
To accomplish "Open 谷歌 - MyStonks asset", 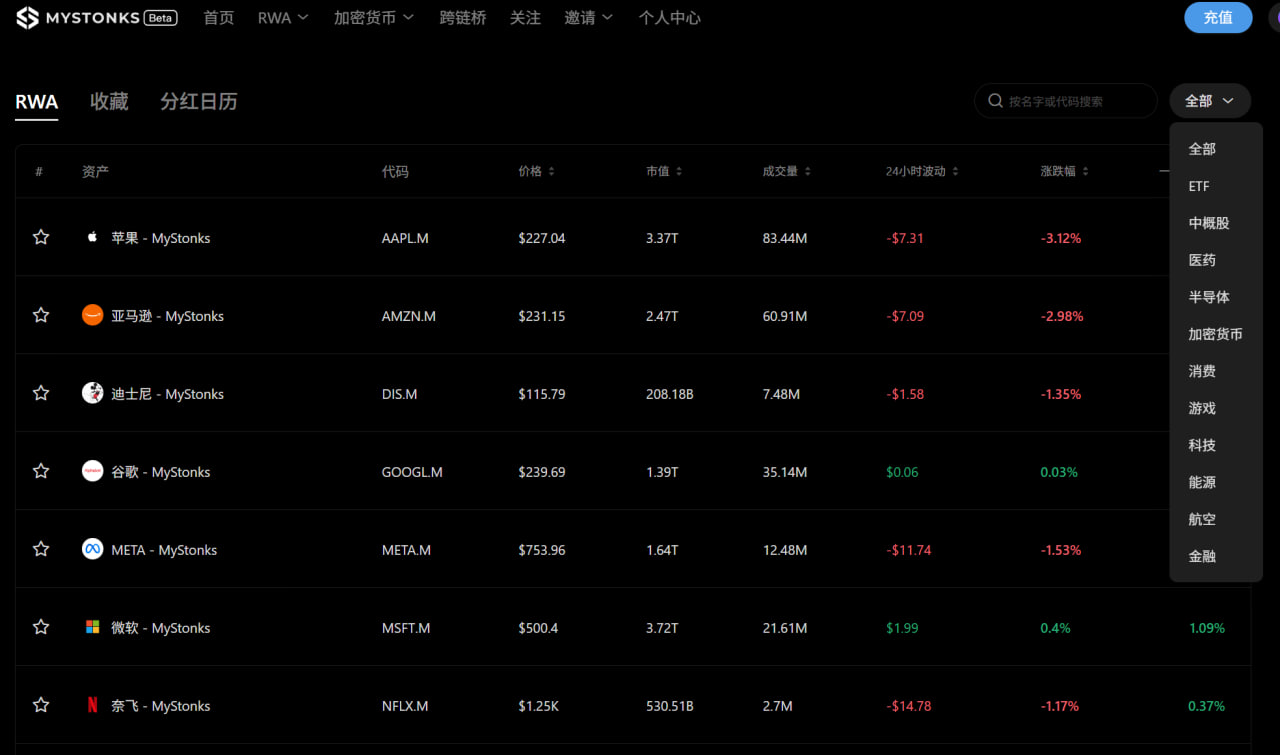I will [161, 472].
